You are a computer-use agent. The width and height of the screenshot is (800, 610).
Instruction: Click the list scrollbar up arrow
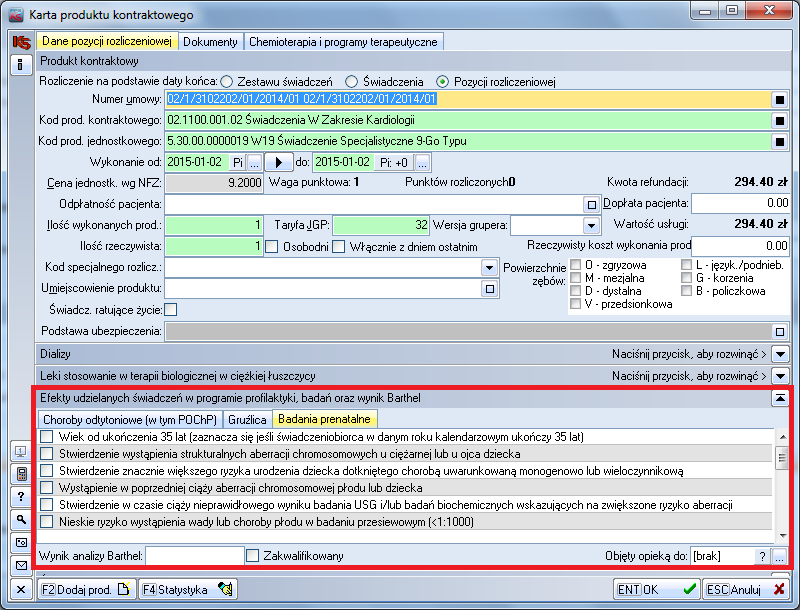click(x=783, y=437)
